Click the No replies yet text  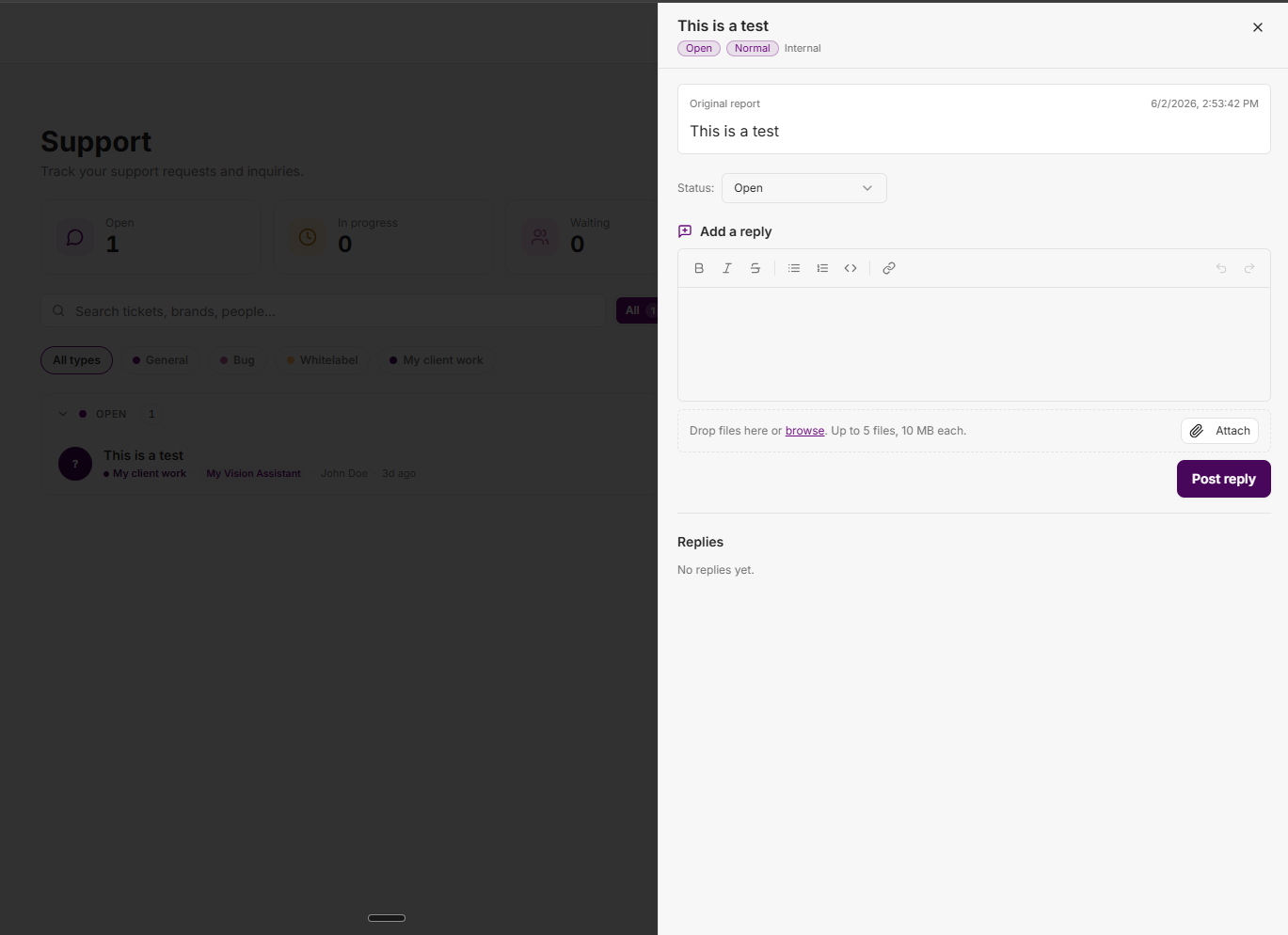click(x=716, y=570)
